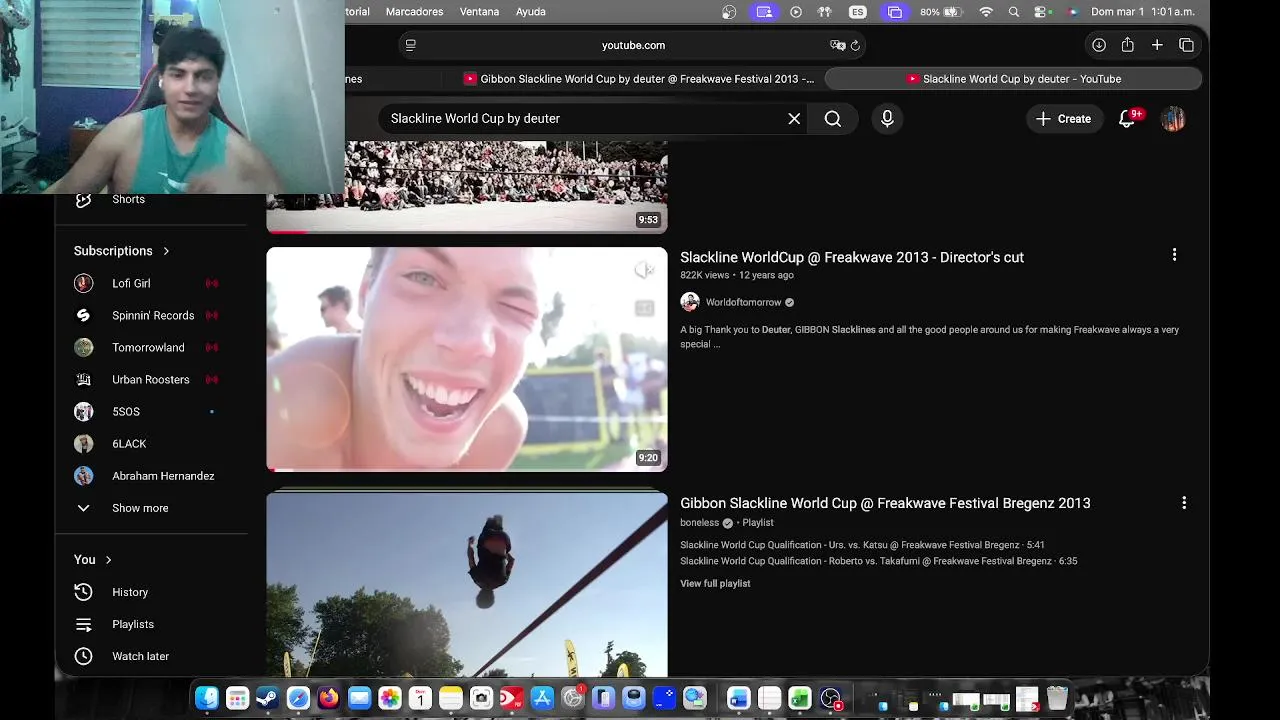The width and height of the screenshot is (1280, 720).
Task: Open options for Director's cut video
Action: coord(1174,255)
